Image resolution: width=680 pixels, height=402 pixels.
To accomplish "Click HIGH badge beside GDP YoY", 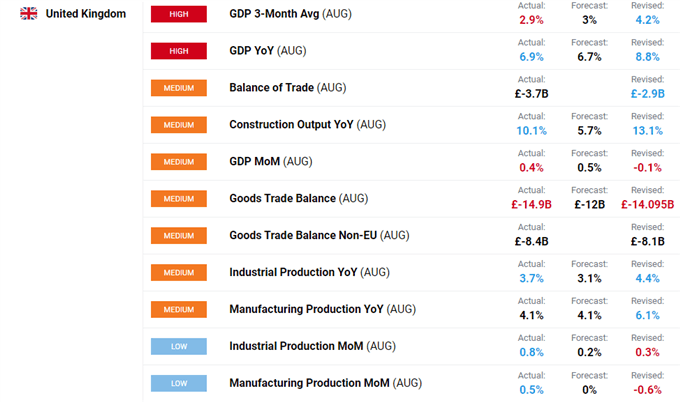I will click(x=179, y=51).
